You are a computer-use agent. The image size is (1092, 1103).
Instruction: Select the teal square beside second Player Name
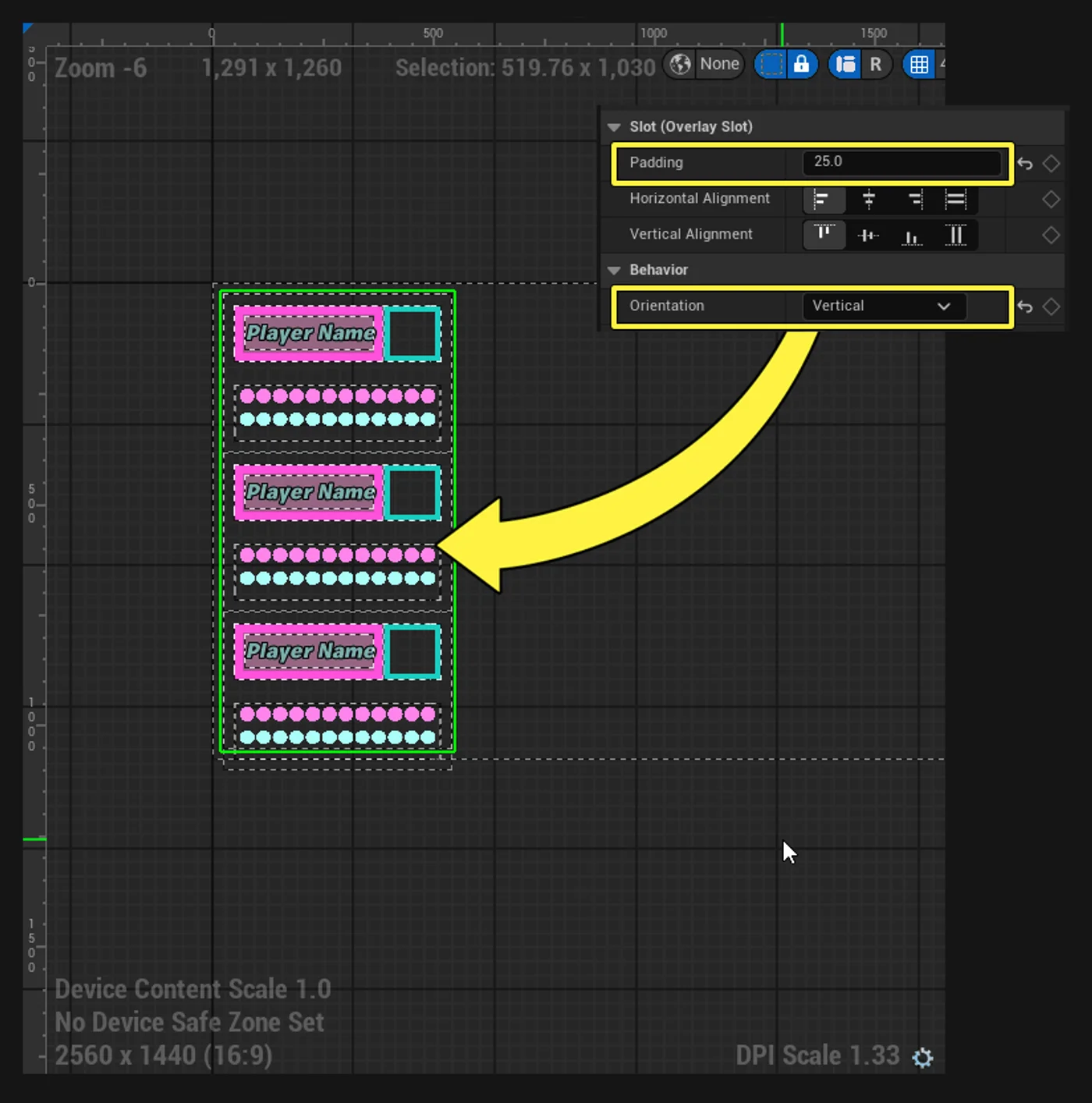[x=413, y=493]
